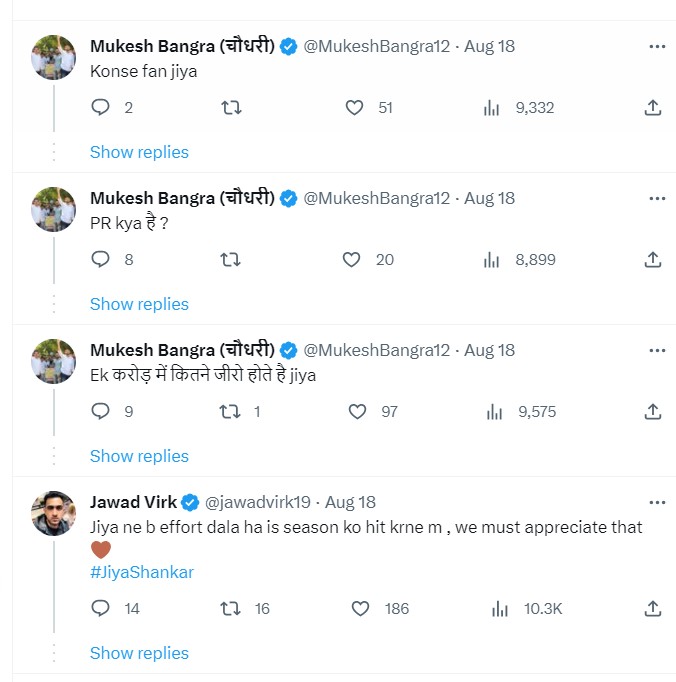Like the "Konse fan jiya" tweet
Viewport: 676px width, 682px height.
click(x=354, y=108)
